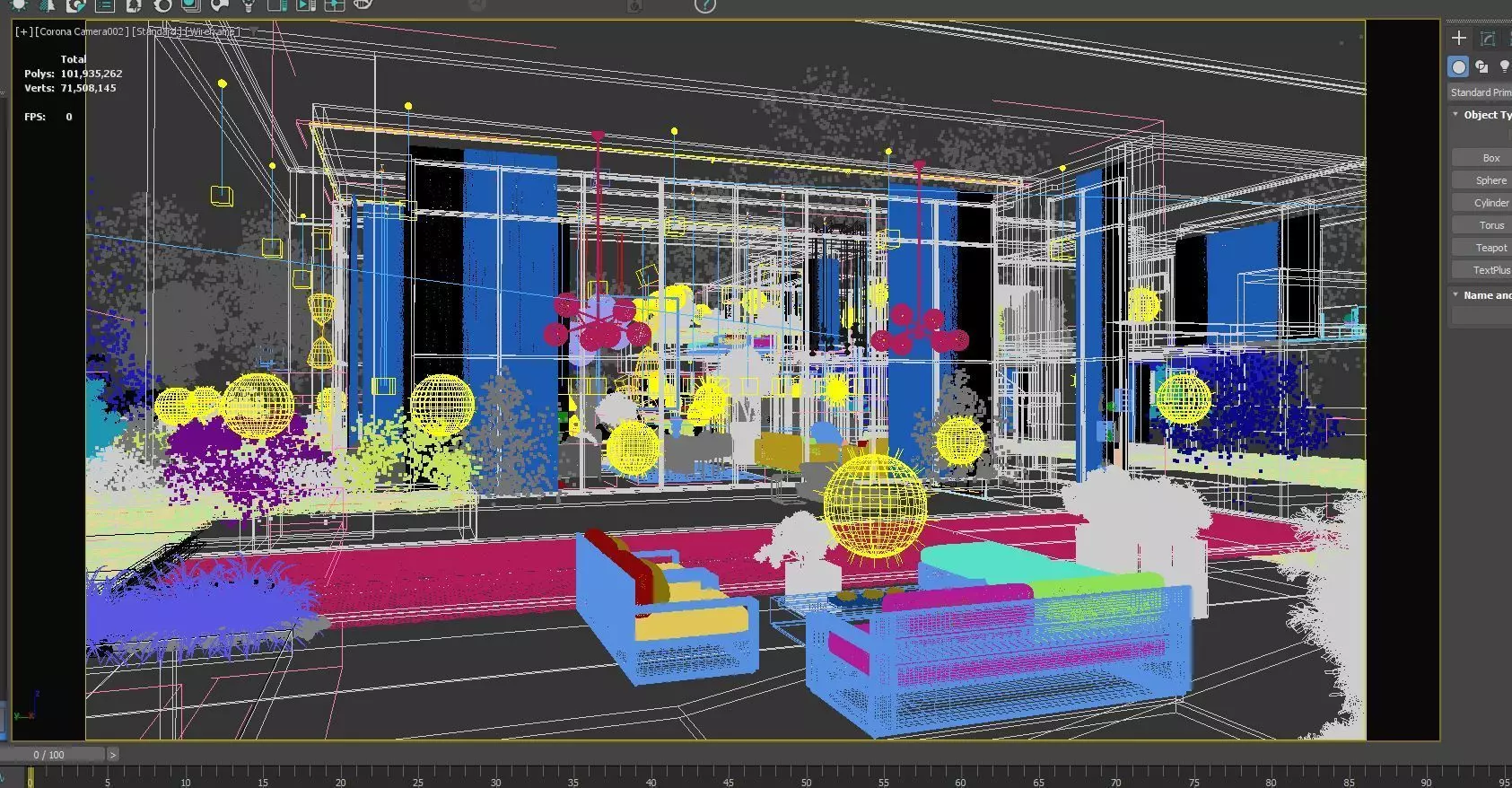Click the viewport filter funnel icon
1512x788 pixels.
click(255, 31)
